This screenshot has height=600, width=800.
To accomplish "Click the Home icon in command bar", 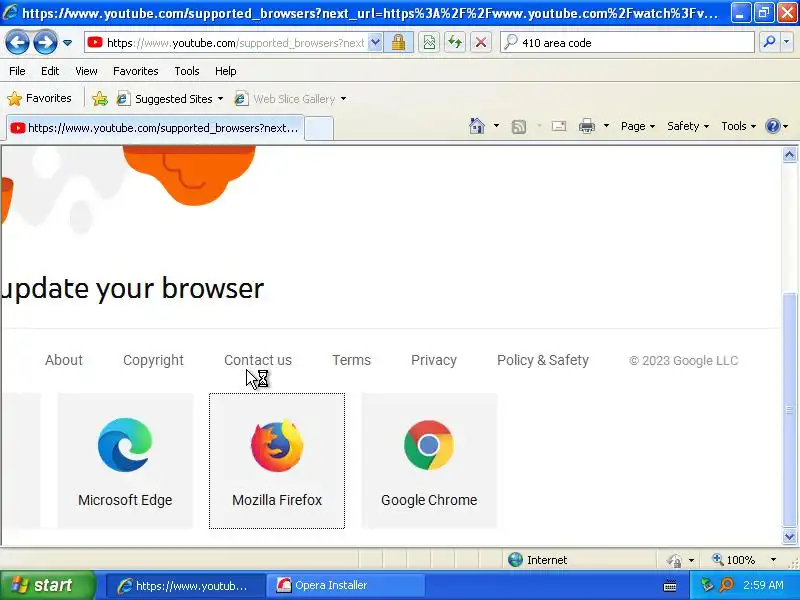I will coord(477,126).
